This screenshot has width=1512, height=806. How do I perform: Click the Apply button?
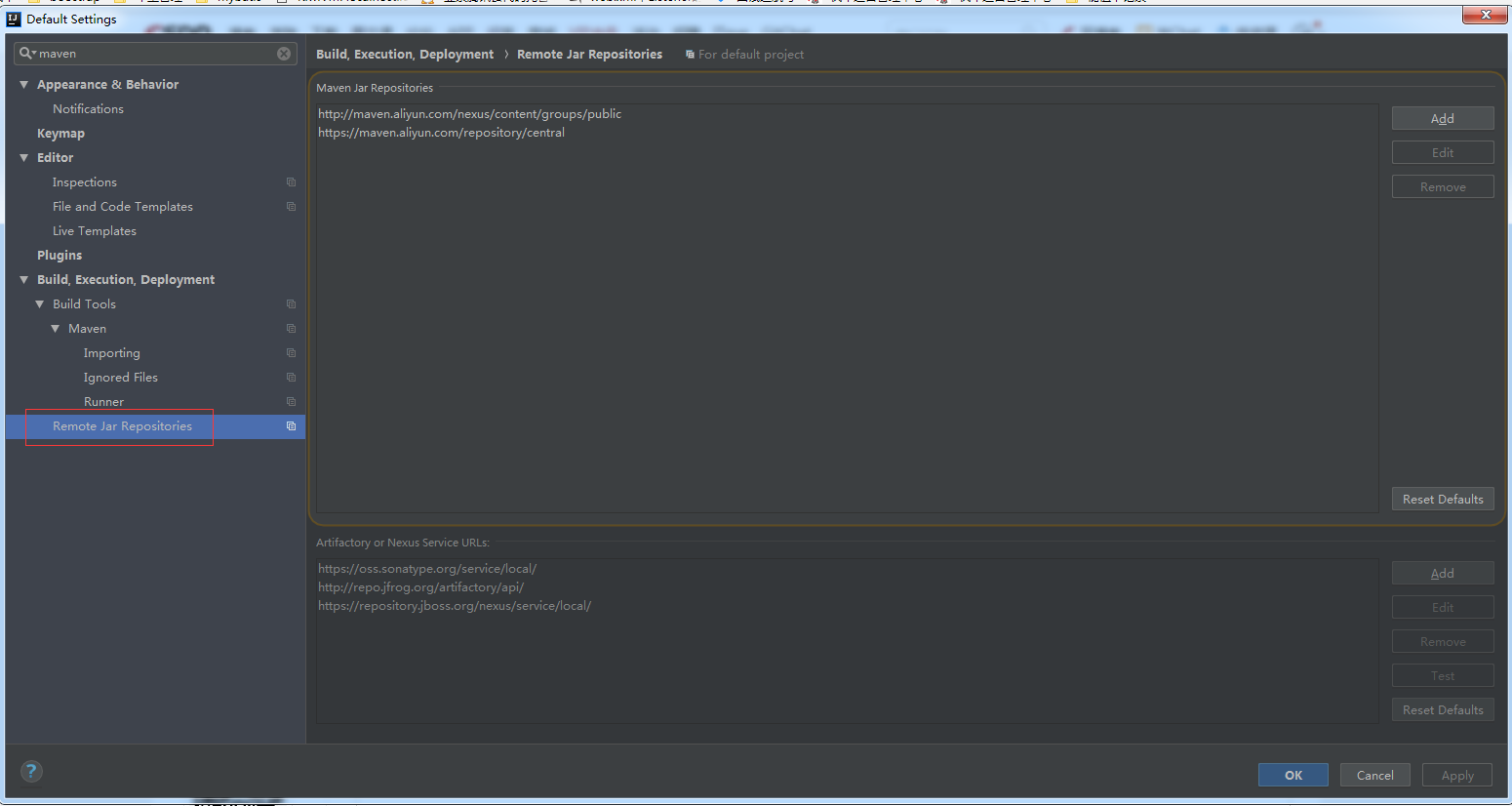1457,775
